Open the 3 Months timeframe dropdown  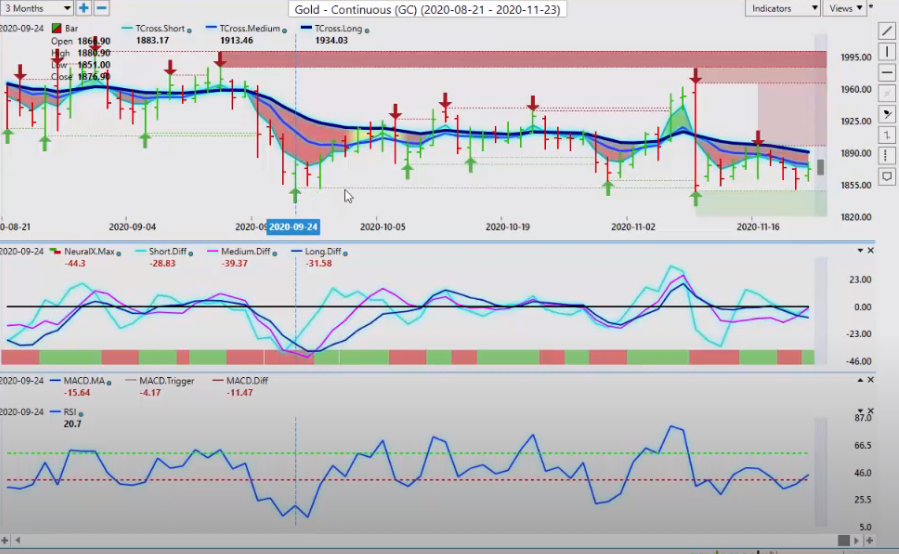point(36,8)
